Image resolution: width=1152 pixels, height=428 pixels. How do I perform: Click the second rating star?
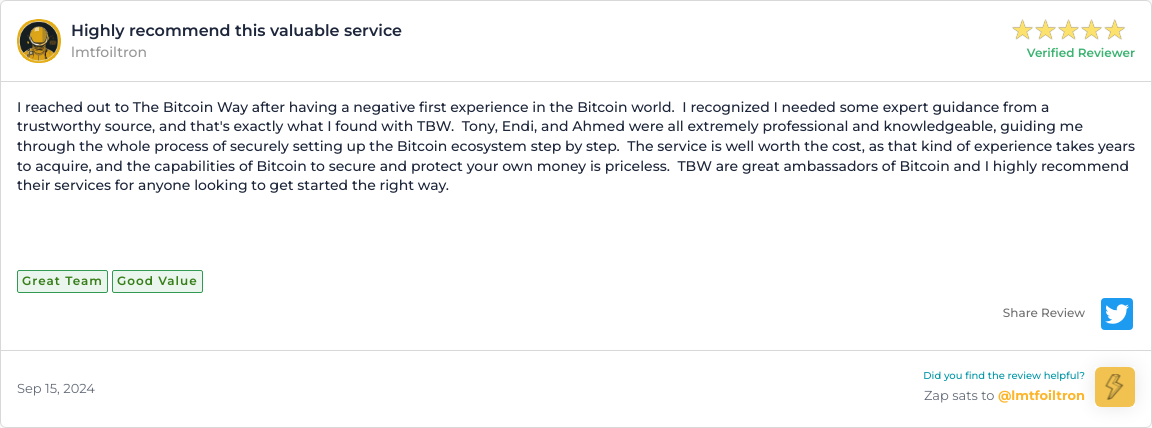pos(1045,30)
